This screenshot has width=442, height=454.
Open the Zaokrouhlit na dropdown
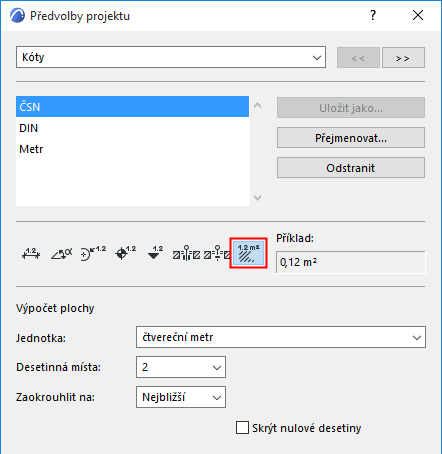[x=181, y=397]
